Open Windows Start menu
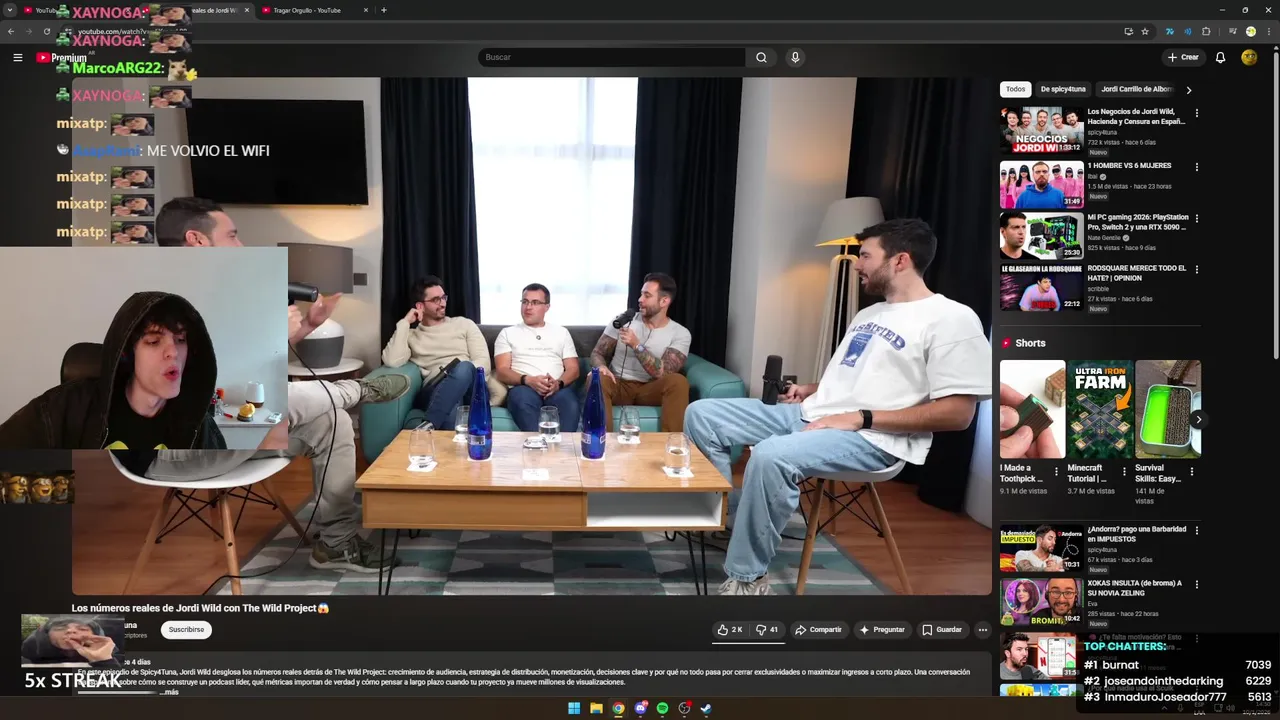Screen dimensions: 1280x720 click(574, 708)
